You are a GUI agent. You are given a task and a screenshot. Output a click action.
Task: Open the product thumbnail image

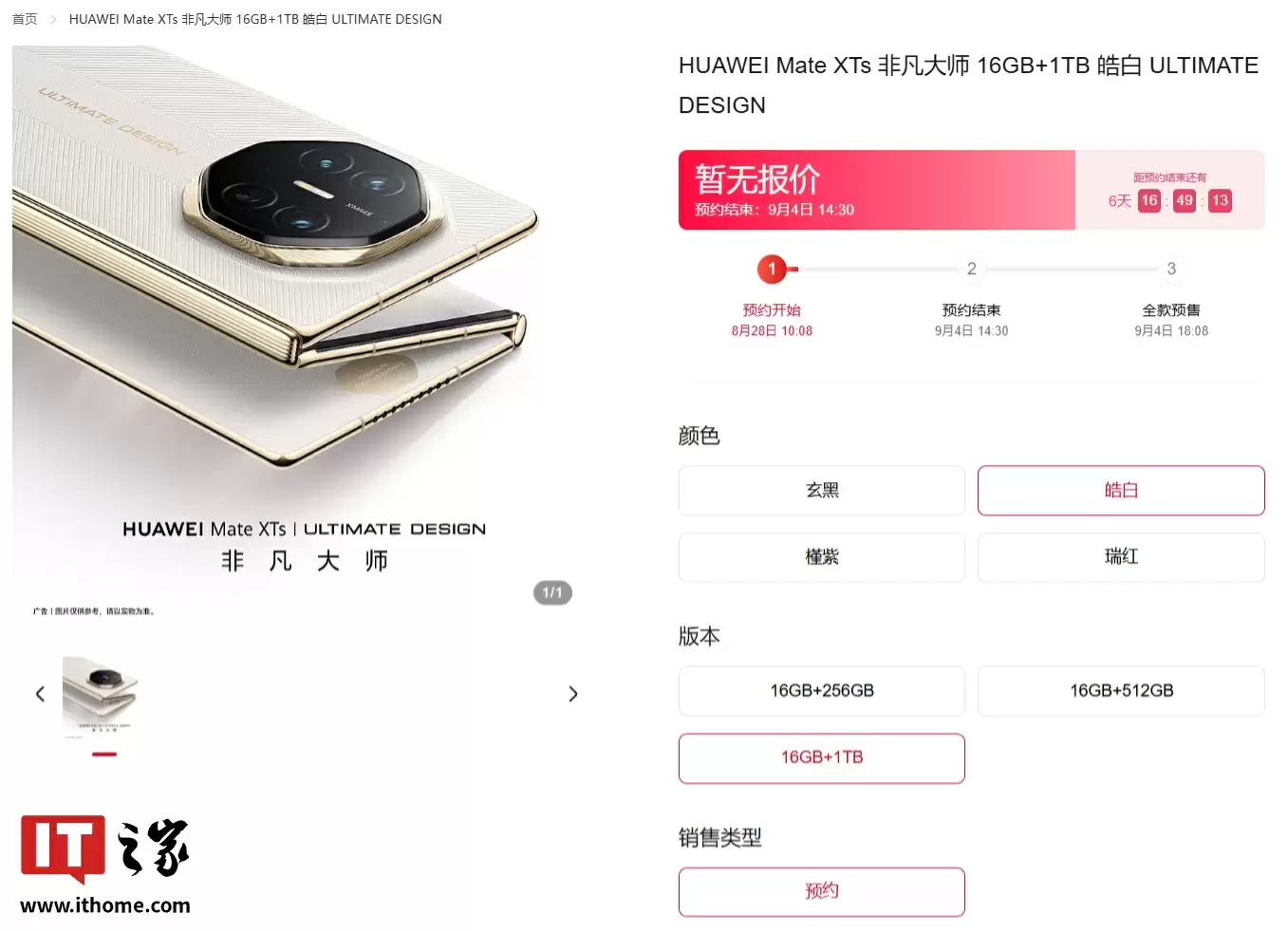(101, 697)
